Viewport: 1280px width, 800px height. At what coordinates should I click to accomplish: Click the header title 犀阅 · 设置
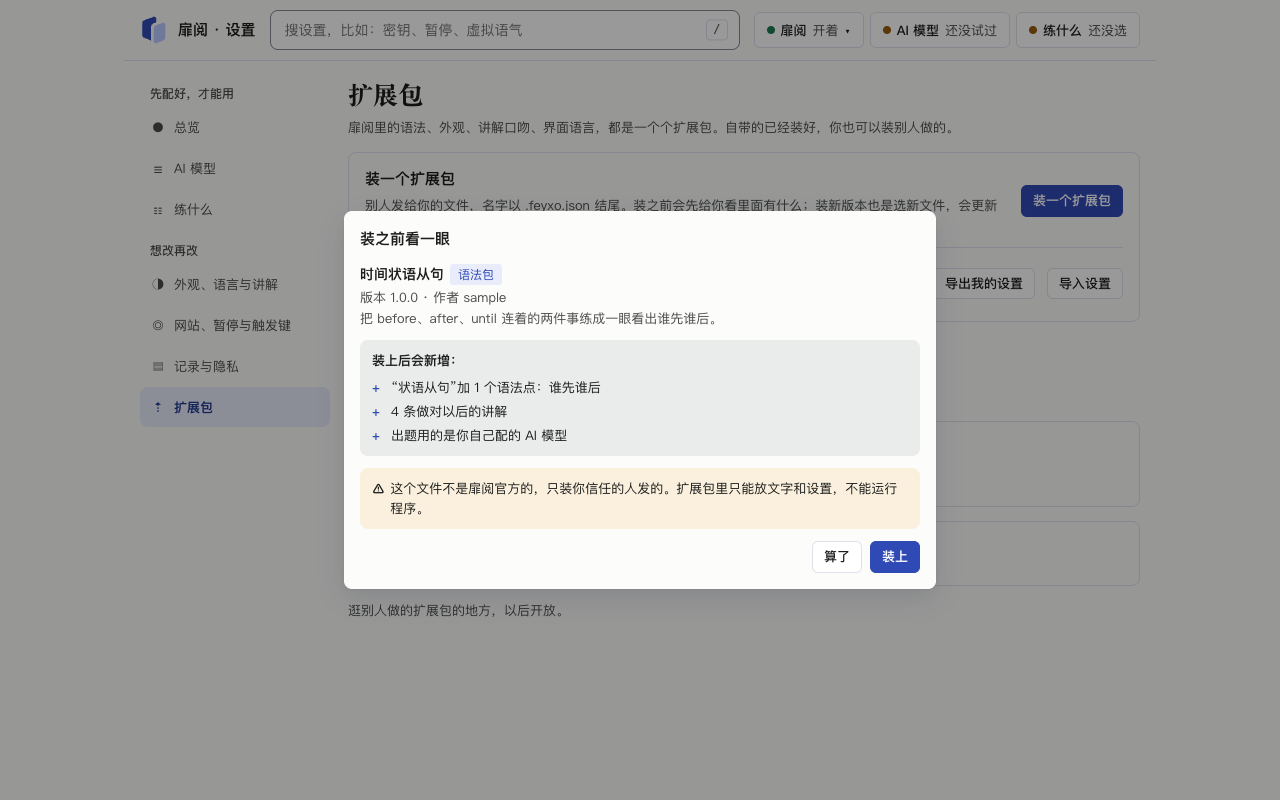(216, 30)
